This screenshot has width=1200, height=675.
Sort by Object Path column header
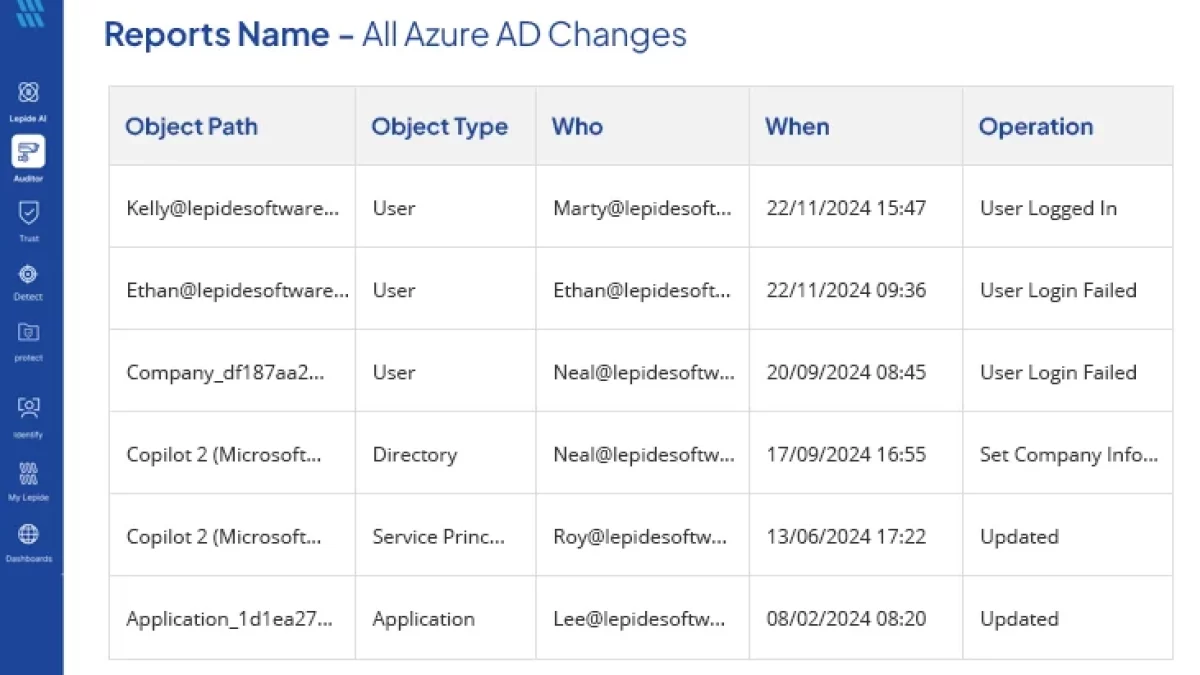191,127
